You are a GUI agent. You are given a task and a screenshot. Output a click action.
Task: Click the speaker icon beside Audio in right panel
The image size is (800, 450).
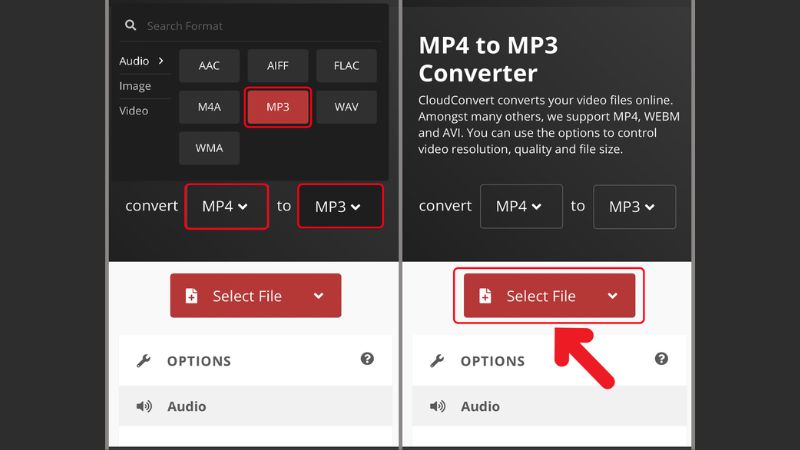coord(438,406)
